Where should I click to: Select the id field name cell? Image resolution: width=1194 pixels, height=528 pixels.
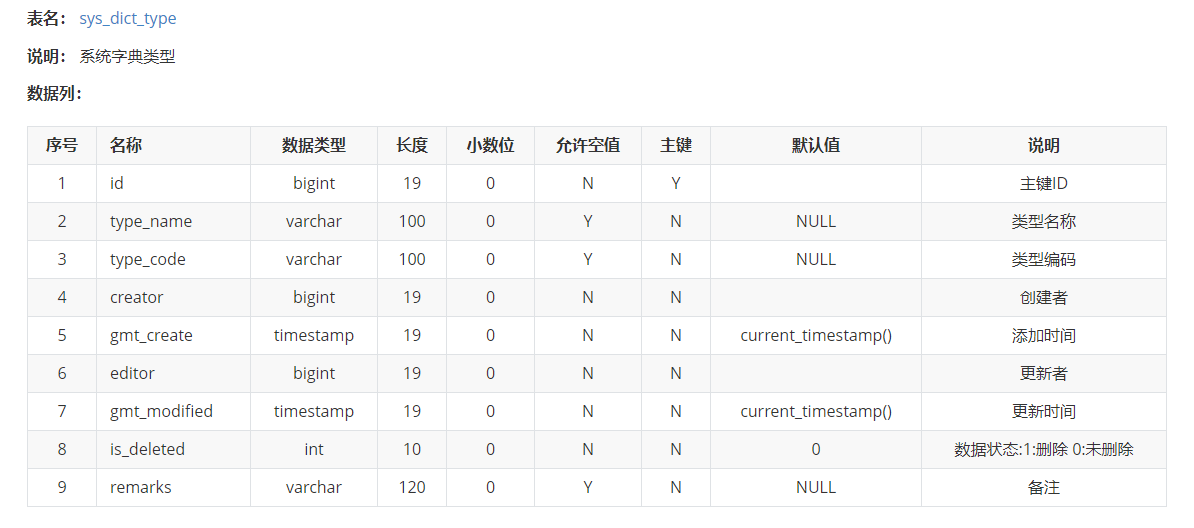pyautogui.click(x=117, y=184)
